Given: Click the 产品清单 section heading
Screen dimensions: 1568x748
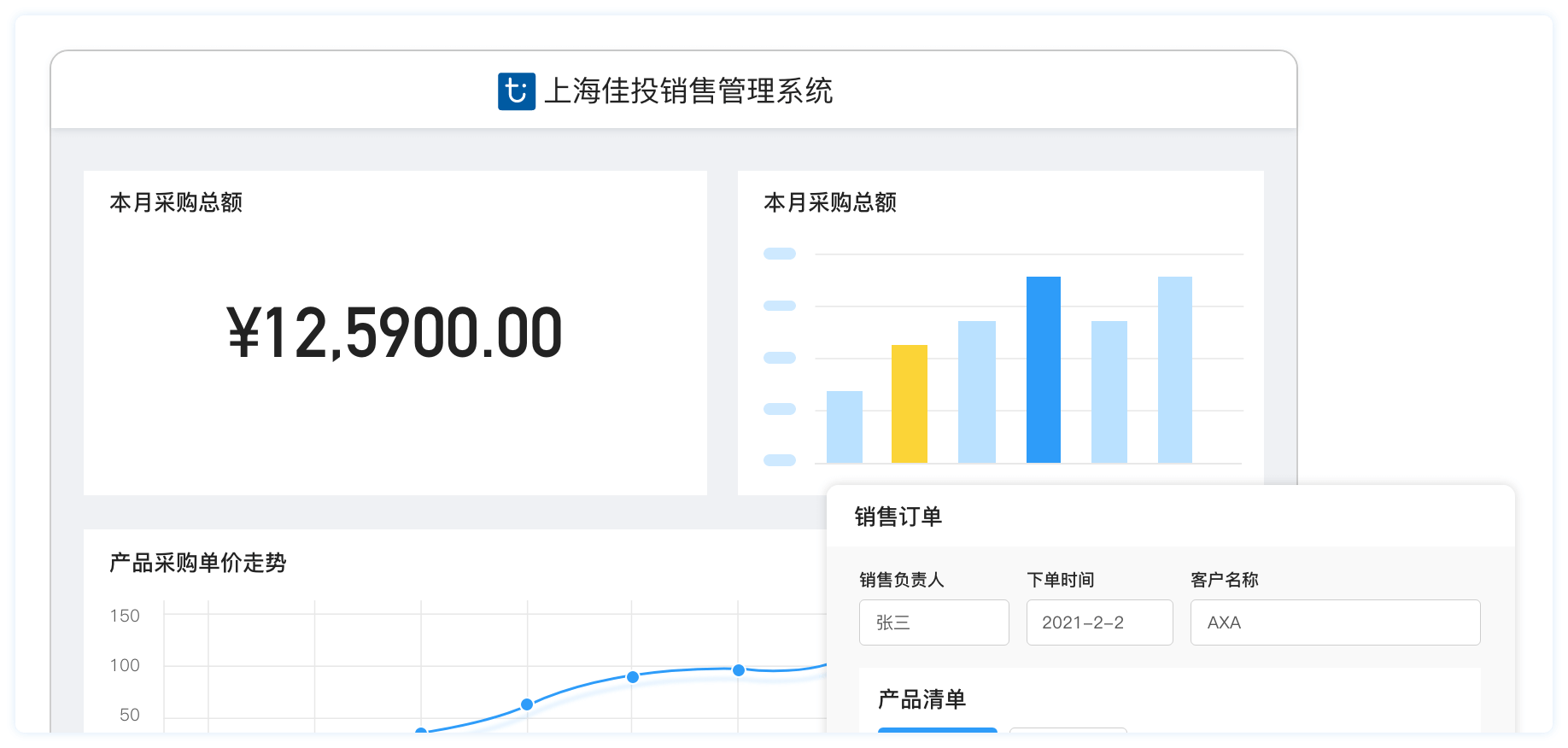Looking at the screenshot, I should (921, 699).
